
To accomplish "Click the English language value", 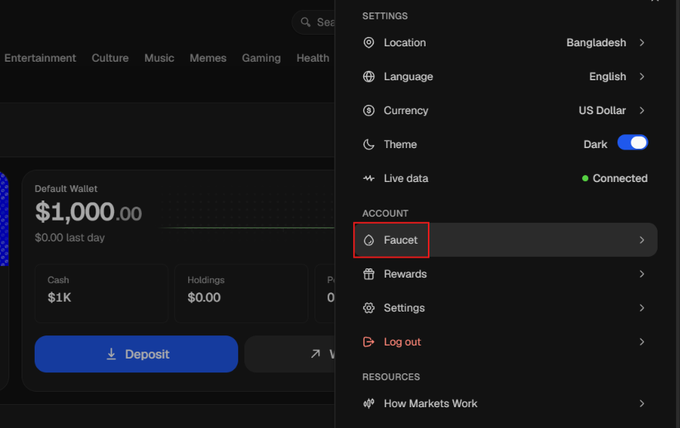I will coord(608,76).
